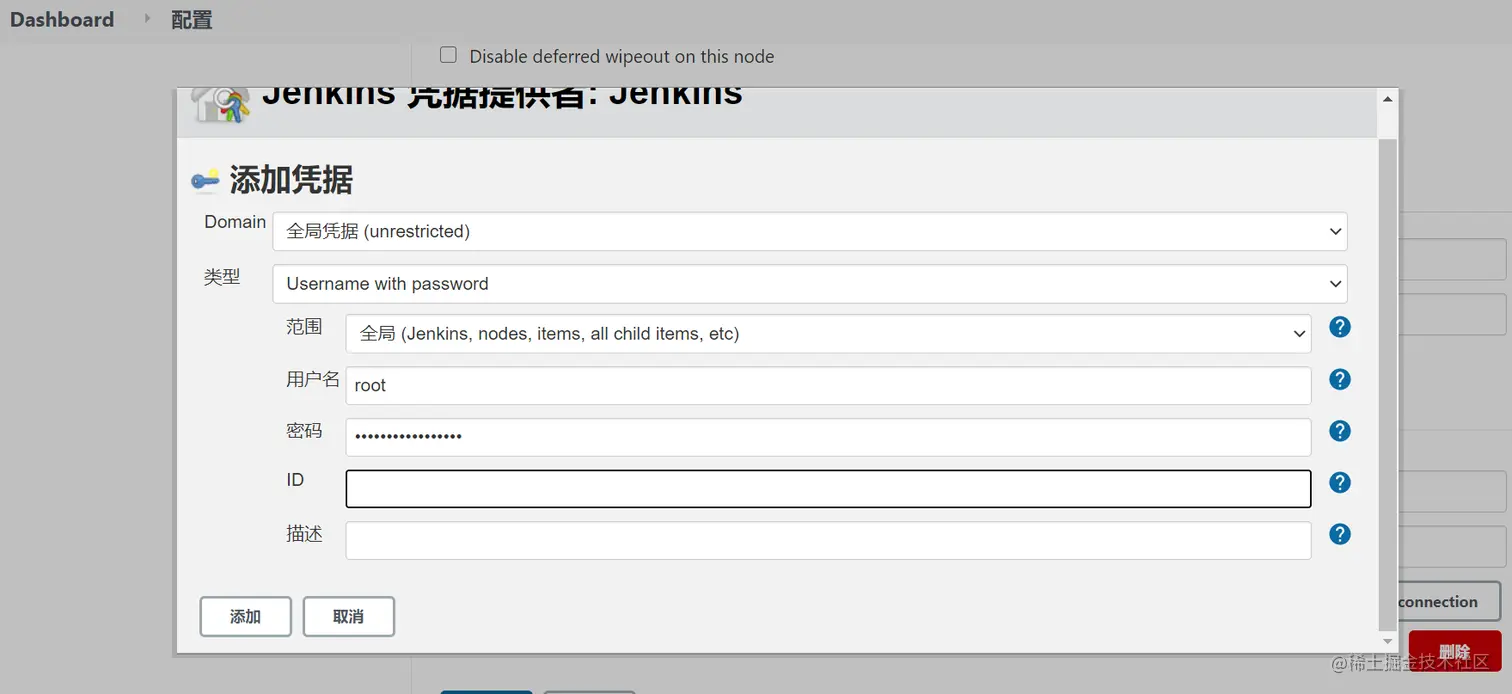Open help for the 描述 field
Viewport: 1512px width, 694px height.
(1340, 535)
